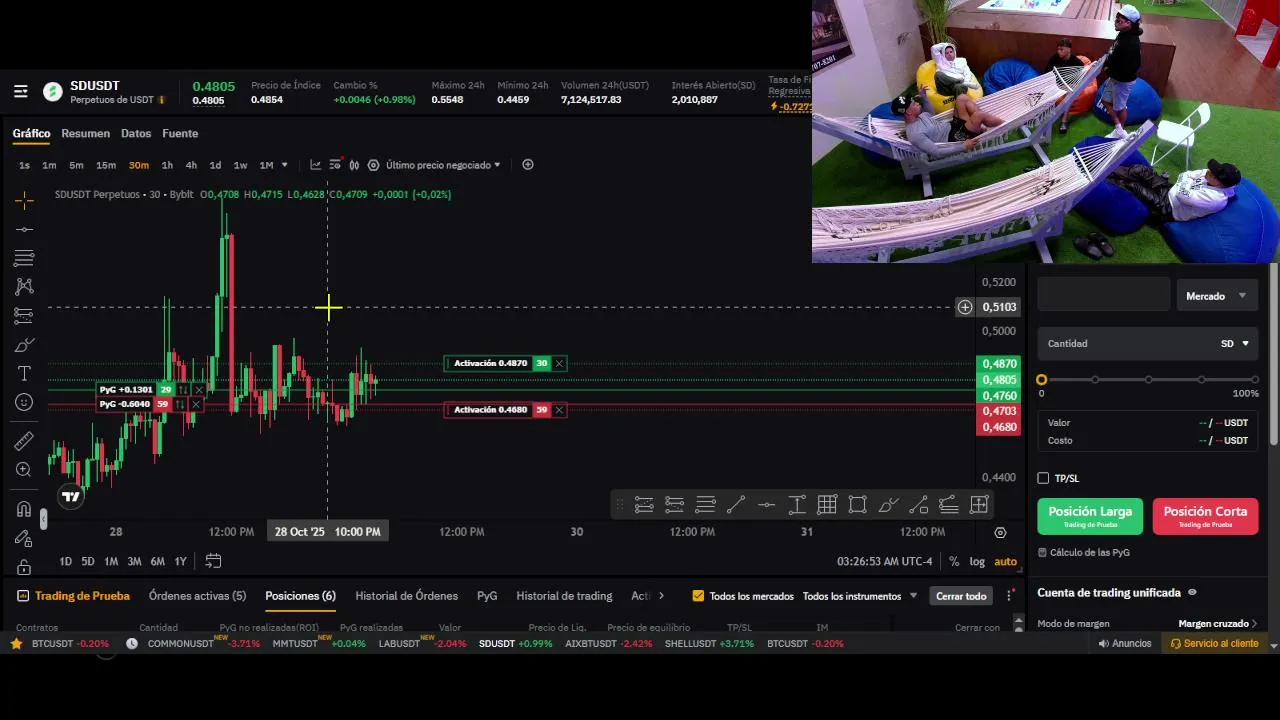This screenshot has width=1280, height=720.
Task: Open the SD quantity unit dropdown
Action: 1235,344
